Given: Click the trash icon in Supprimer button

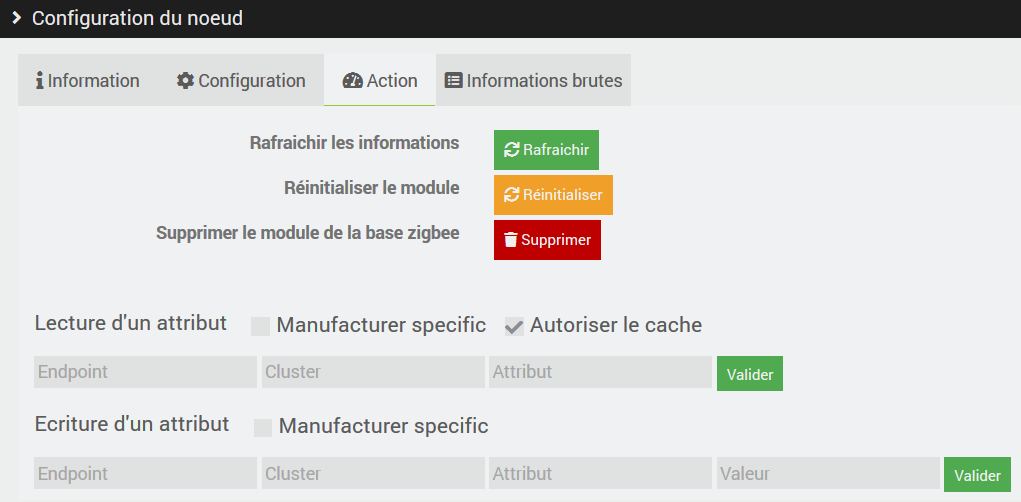Looking at the screenshot, I should click(510, 240).
